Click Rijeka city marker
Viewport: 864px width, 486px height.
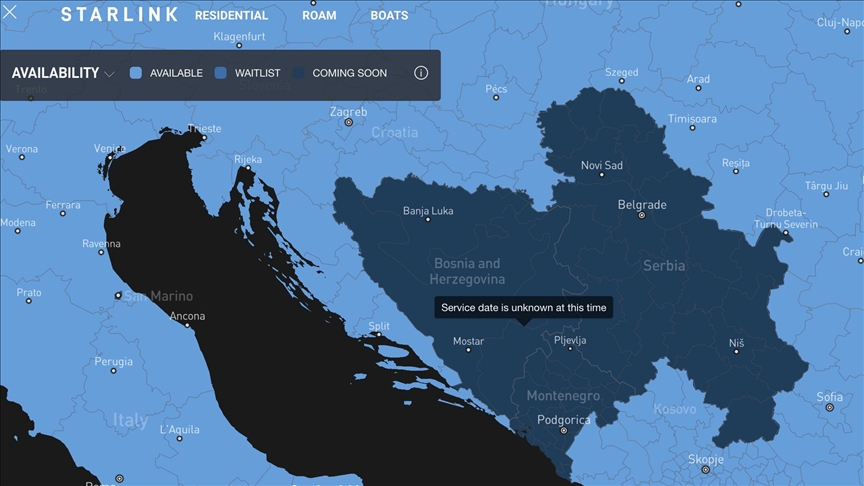(x=248, y=168)
